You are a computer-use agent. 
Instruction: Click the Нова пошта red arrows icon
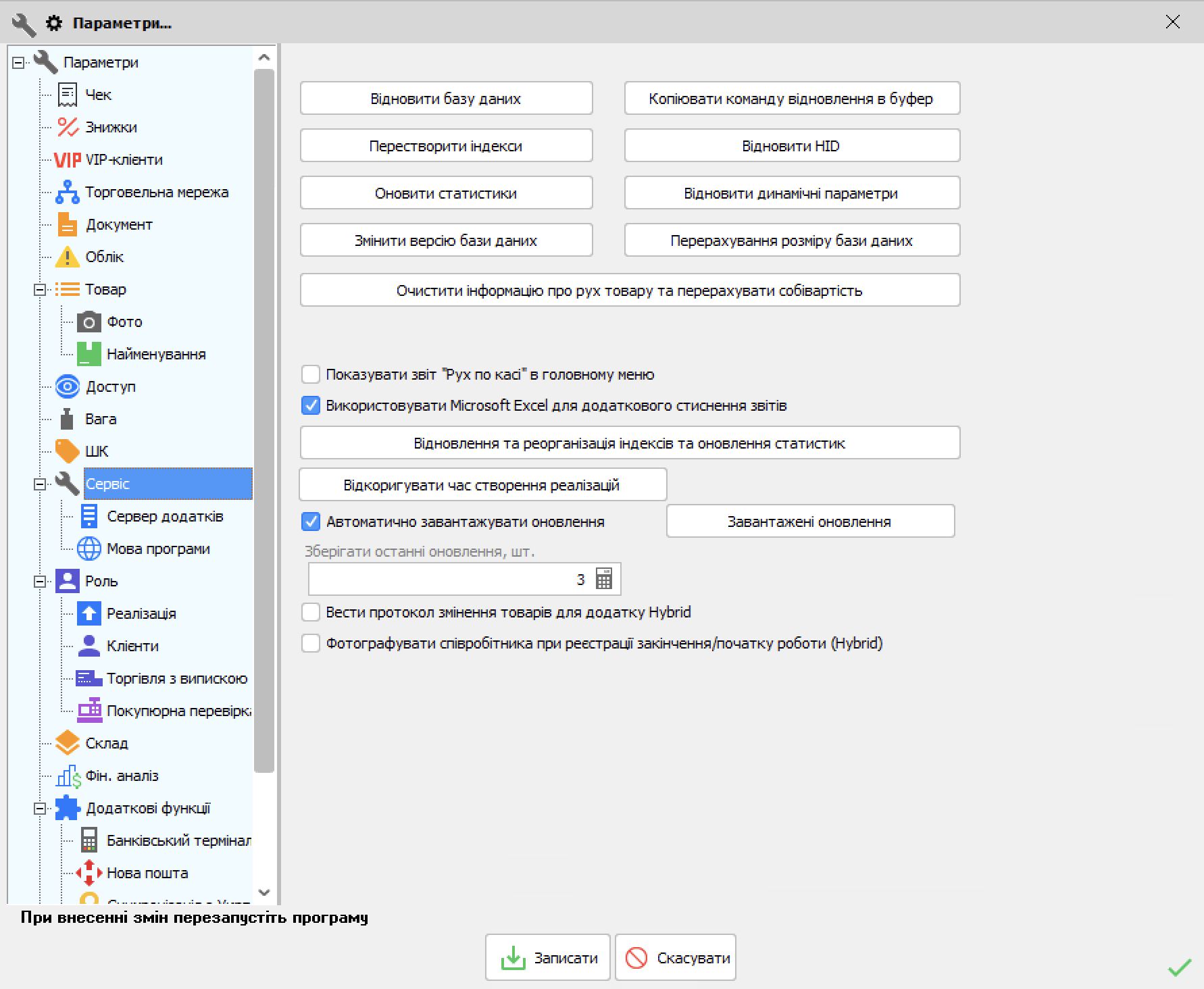pyautogui.click(x=89, y=873)
